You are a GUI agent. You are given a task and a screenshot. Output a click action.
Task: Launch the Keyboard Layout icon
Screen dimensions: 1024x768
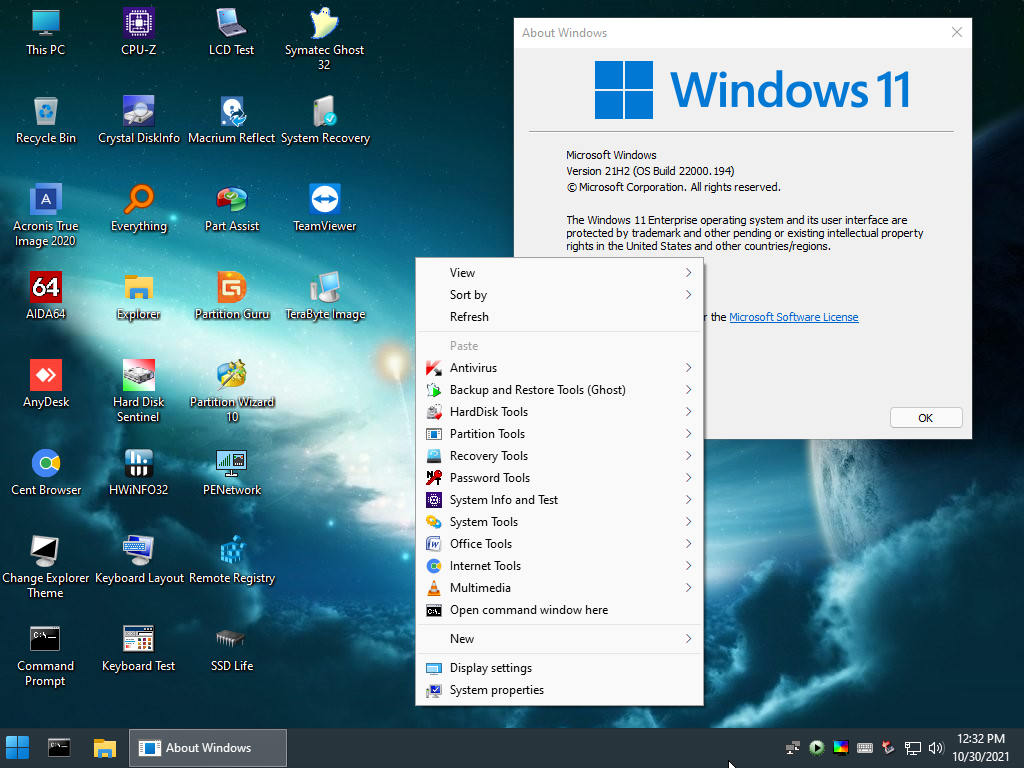(138, 560)
